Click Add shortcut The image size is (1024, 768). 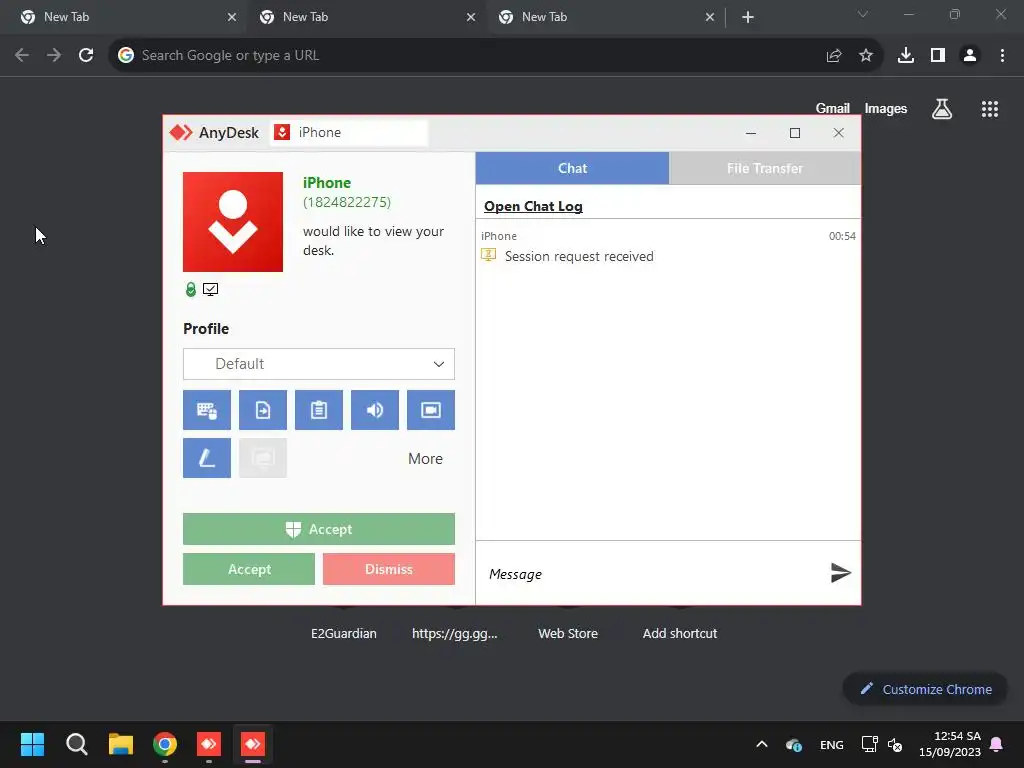(x=679, y=633)
